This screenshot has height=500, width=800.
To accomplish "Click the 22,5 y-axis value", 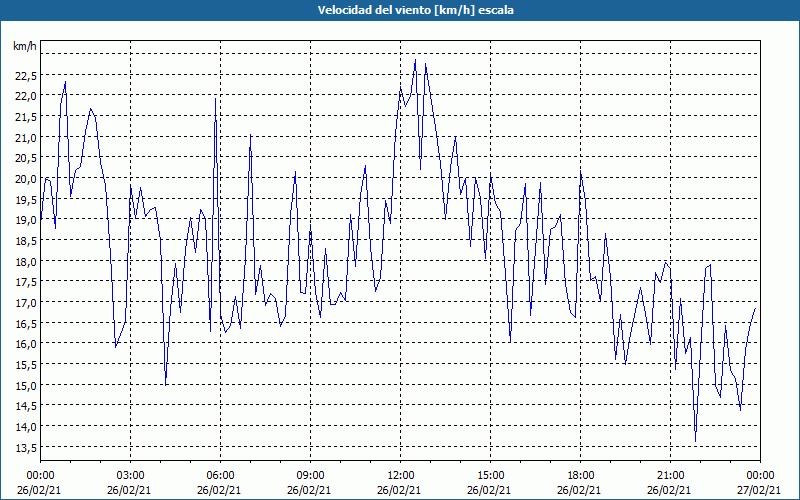I will (26, 76).
